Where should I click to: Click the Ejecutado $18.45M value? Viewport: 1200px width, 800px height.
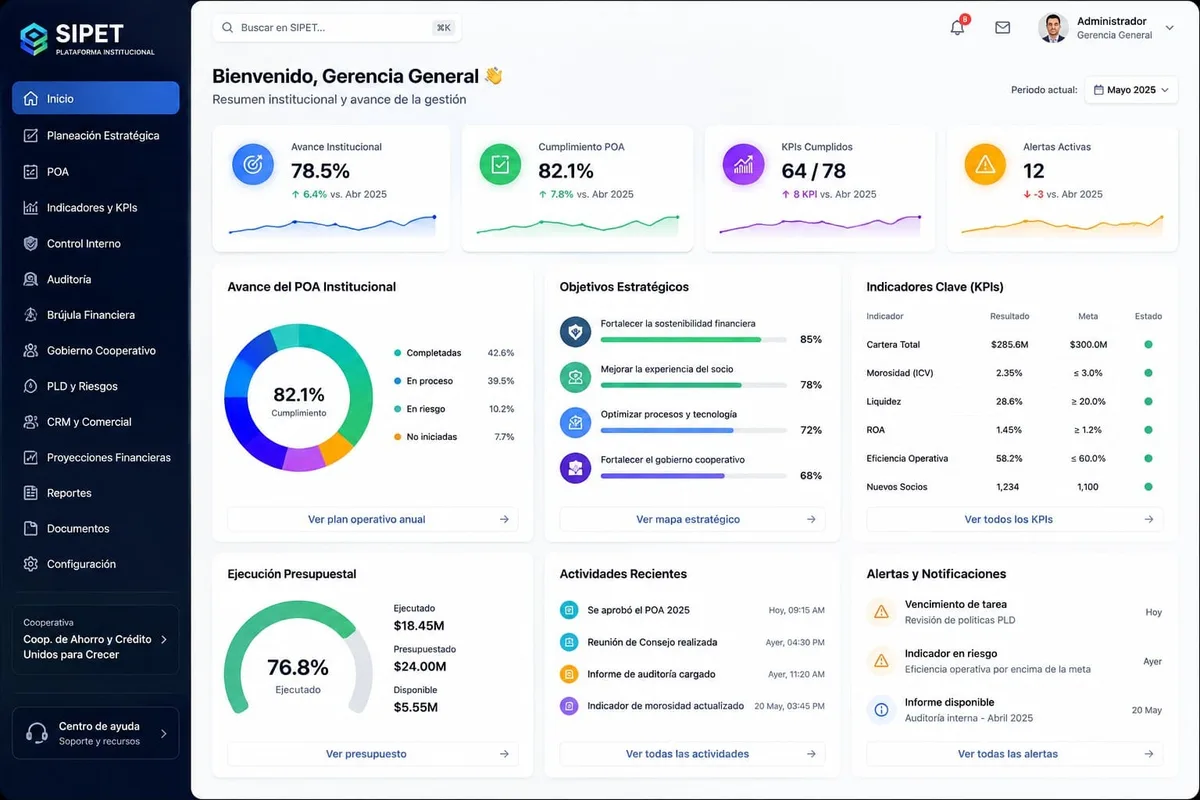point(419,626)
